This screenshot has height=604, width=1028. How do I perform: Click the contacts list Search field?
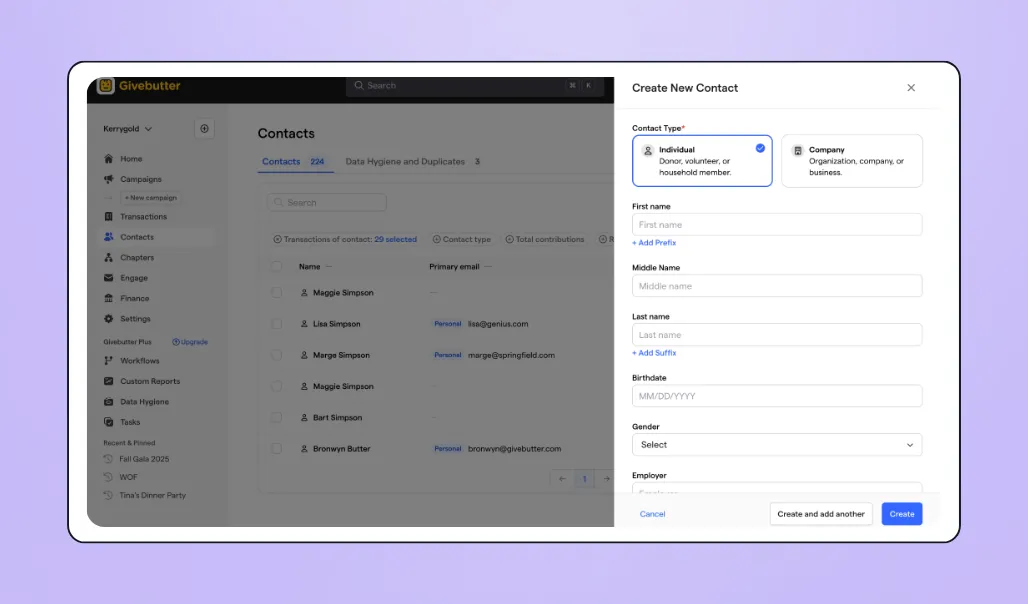point(326,203)
